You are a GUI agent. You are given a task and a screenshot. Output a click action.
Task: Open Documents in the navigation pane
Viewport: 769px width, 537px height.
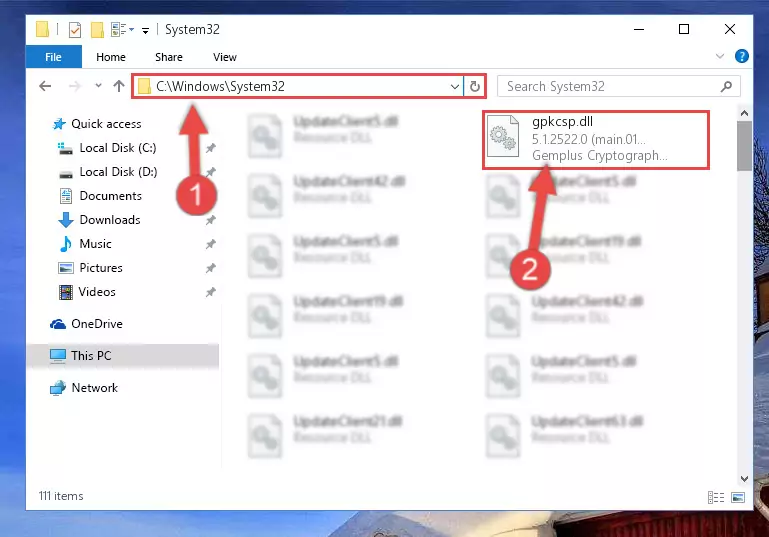(x=110, y=196)
